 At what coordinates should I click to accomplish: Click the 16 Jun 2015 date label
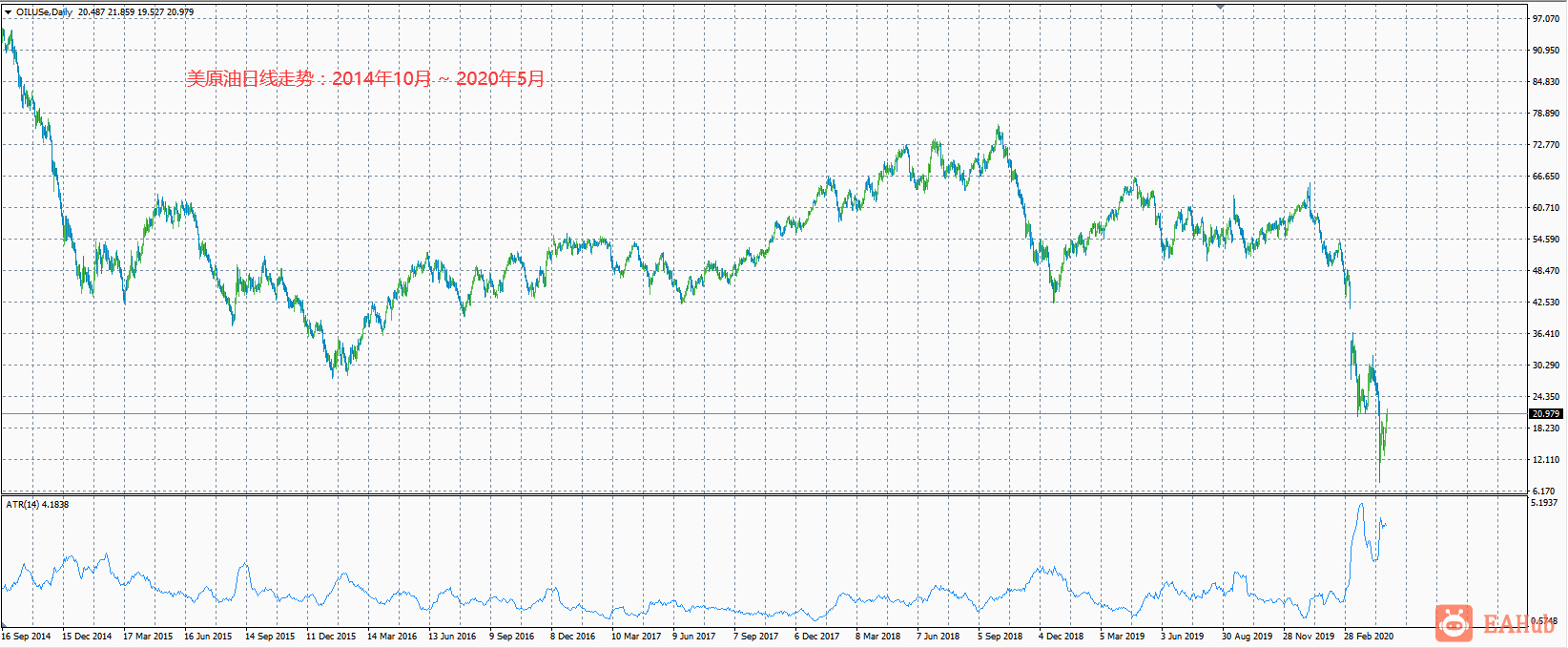pyautogui.click(x=208, y=636)
